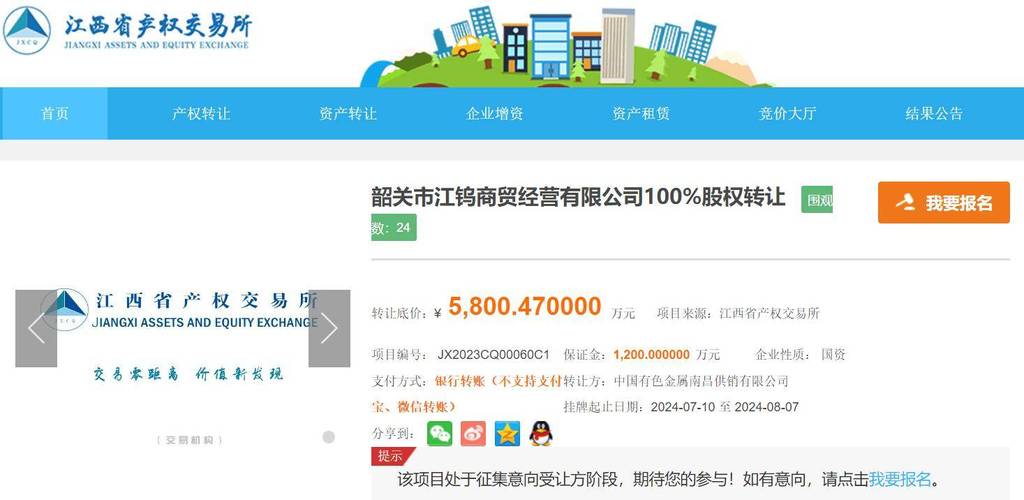This screenshot has height=500, width=1024.
Task: Click project number JX2023CQ00060C1
Action: tap(494, 355)
